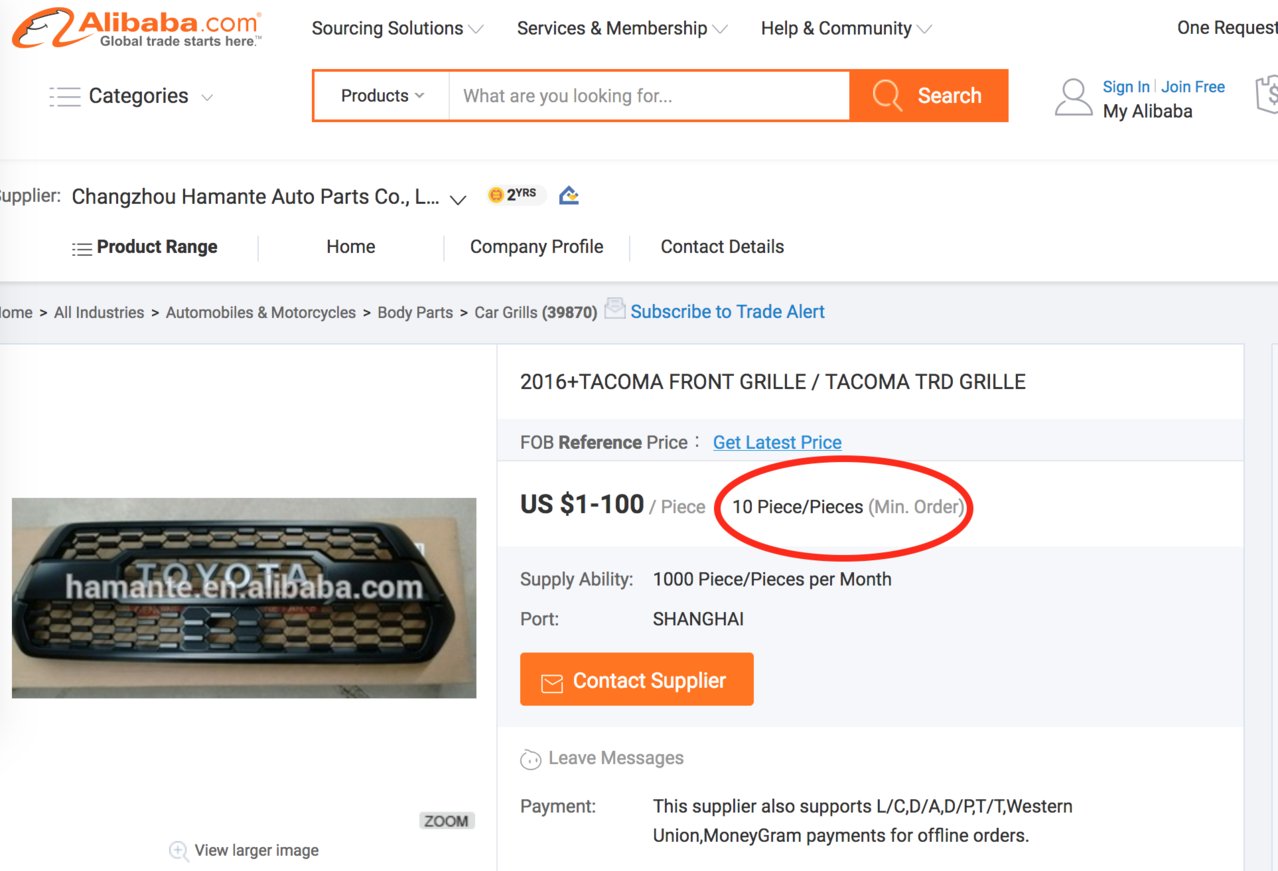This screenshot has height=871, width=1278.
Task: Click the Alibaba.com logo
Action: point(137,28)
